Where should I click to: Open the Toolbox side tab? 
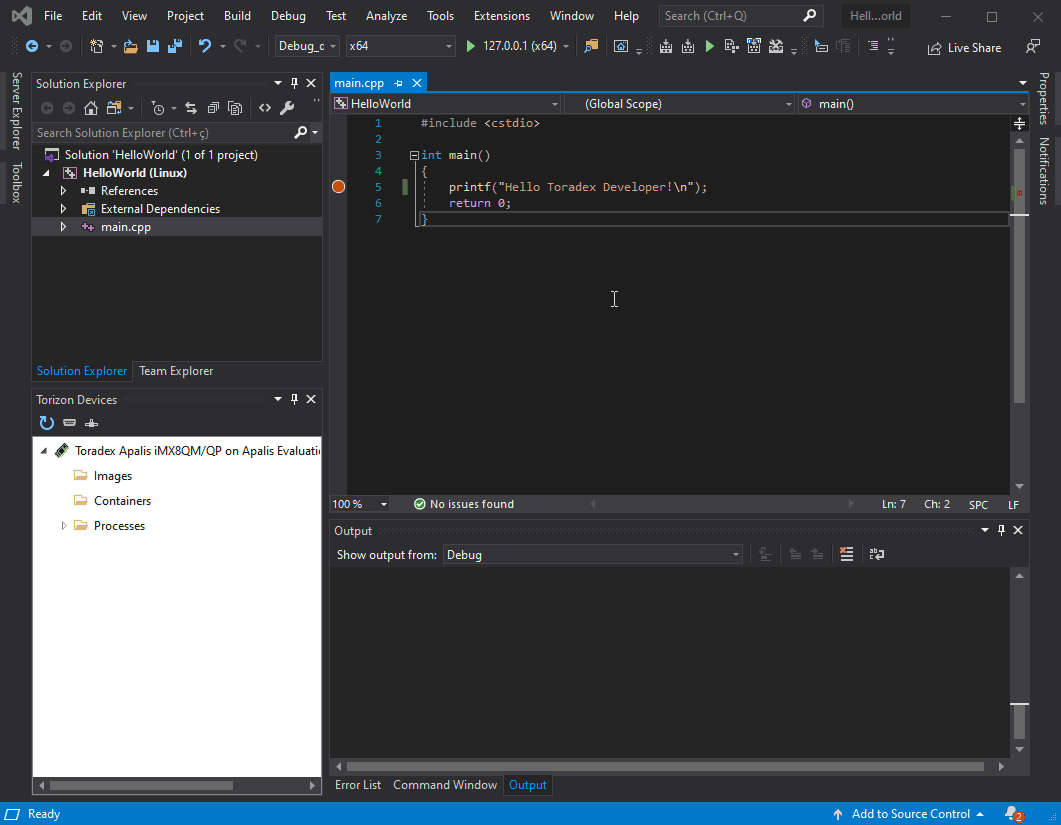17,183
